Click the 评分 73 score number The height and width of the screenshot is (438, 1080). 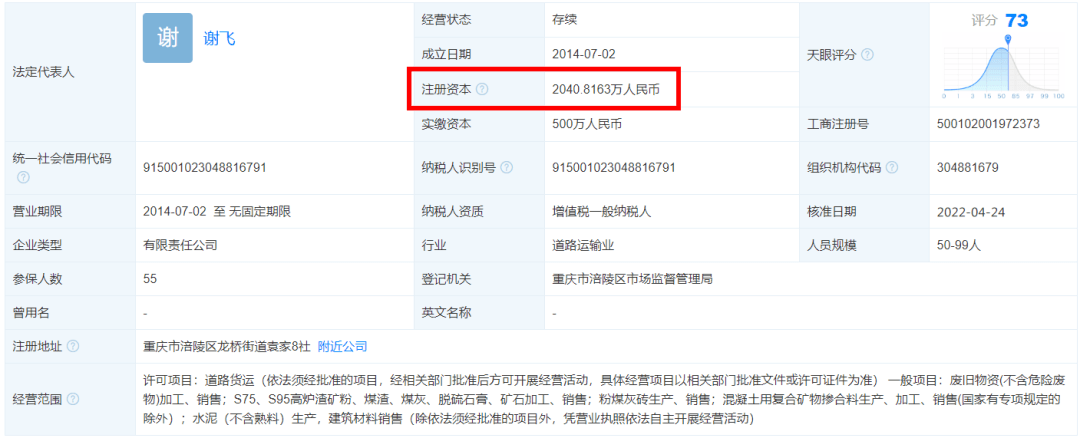click(1016, 20)
